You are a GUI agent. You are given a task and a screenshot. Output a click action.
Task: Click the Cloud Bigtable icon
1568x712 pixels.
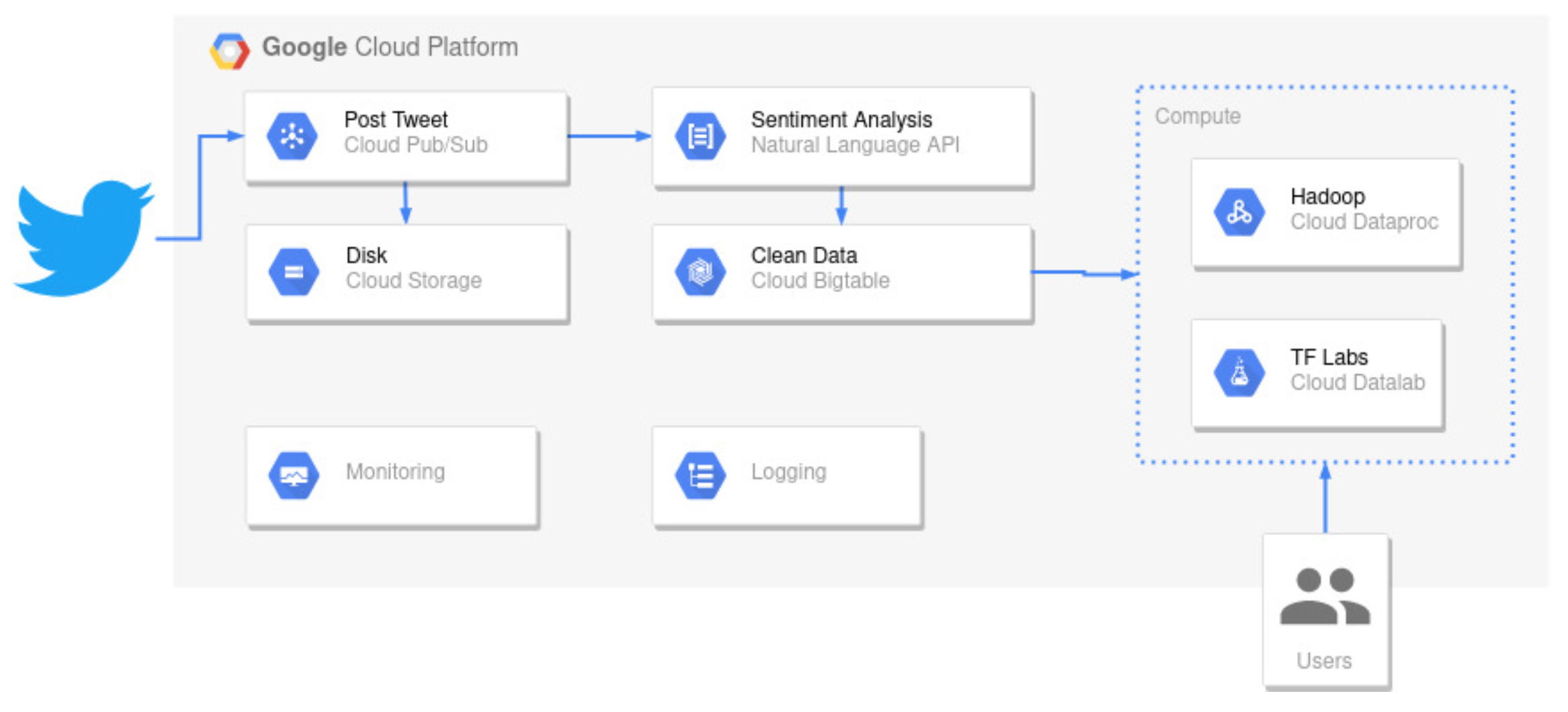click(700, 272)
